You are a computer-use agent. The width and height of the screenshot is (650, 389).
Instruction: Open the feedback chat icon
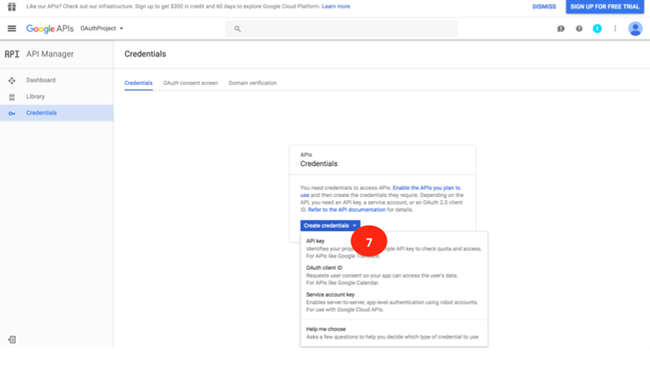point(560,29)
